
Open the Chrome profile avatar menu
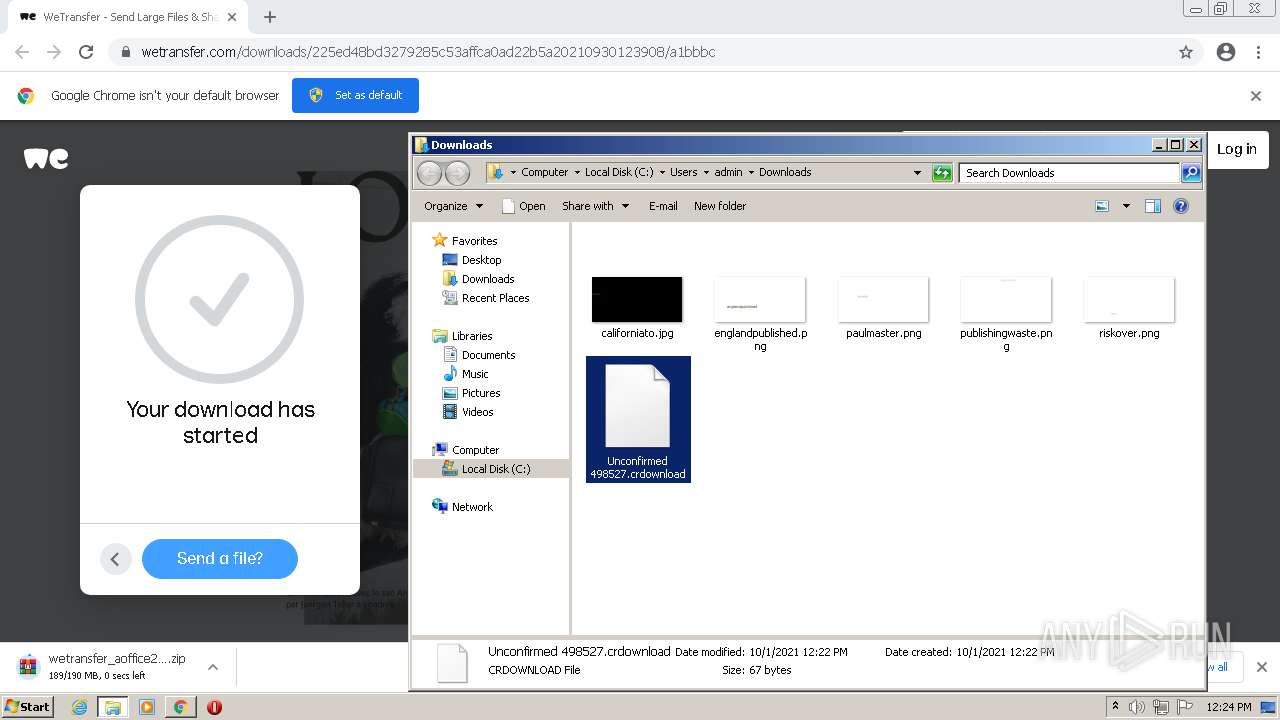pyautogui.click(x=1226, y=52)
